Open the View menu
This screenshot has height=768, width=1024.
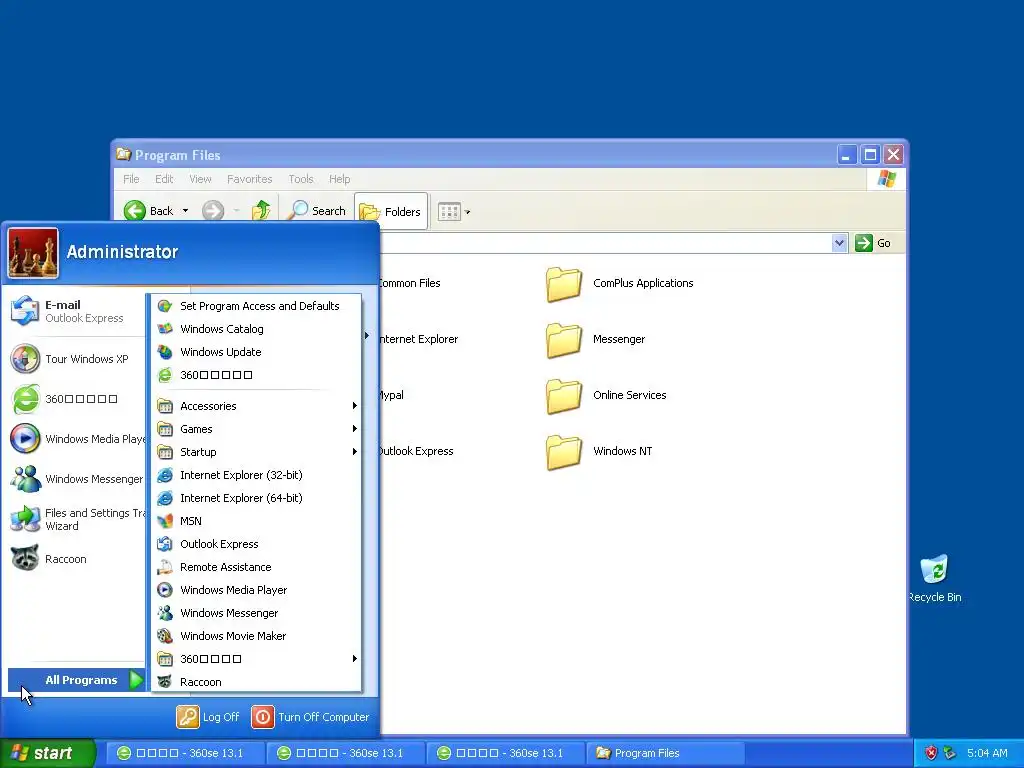200,179
